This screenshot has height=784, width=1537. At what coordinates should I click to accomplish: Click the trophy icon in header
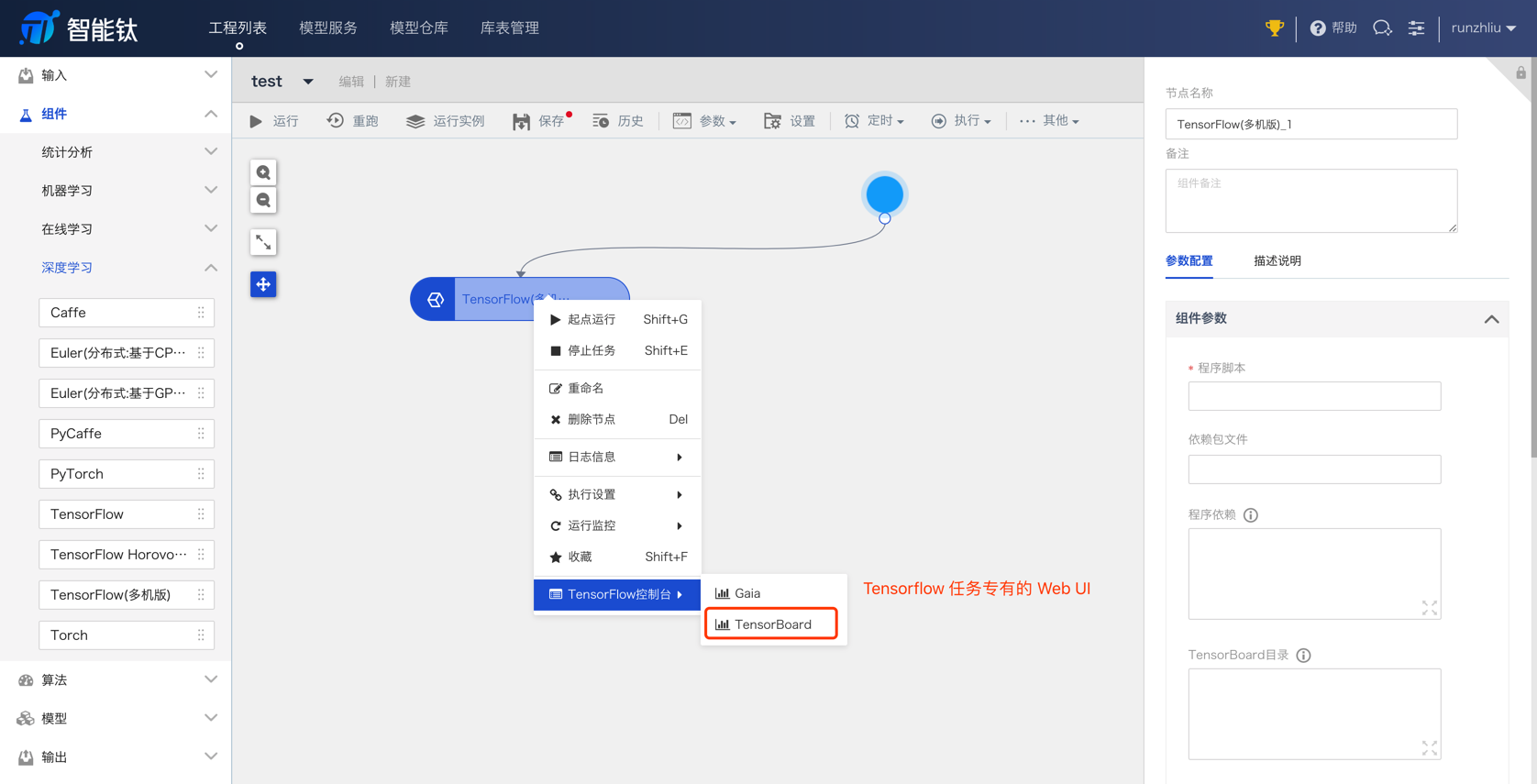pos(1274,28)
